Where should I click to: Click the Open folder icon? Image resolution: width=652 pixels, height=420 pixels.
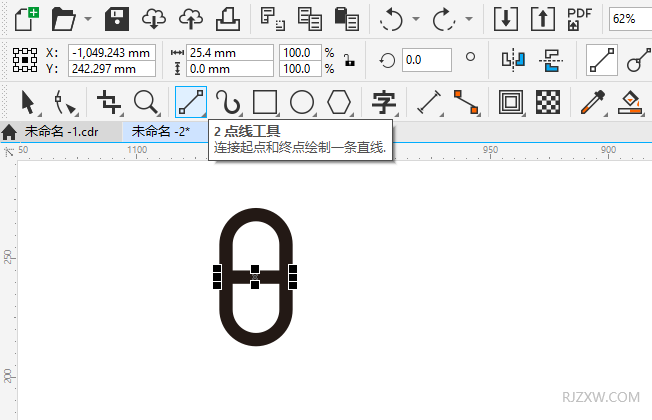[x=64, y=19]
